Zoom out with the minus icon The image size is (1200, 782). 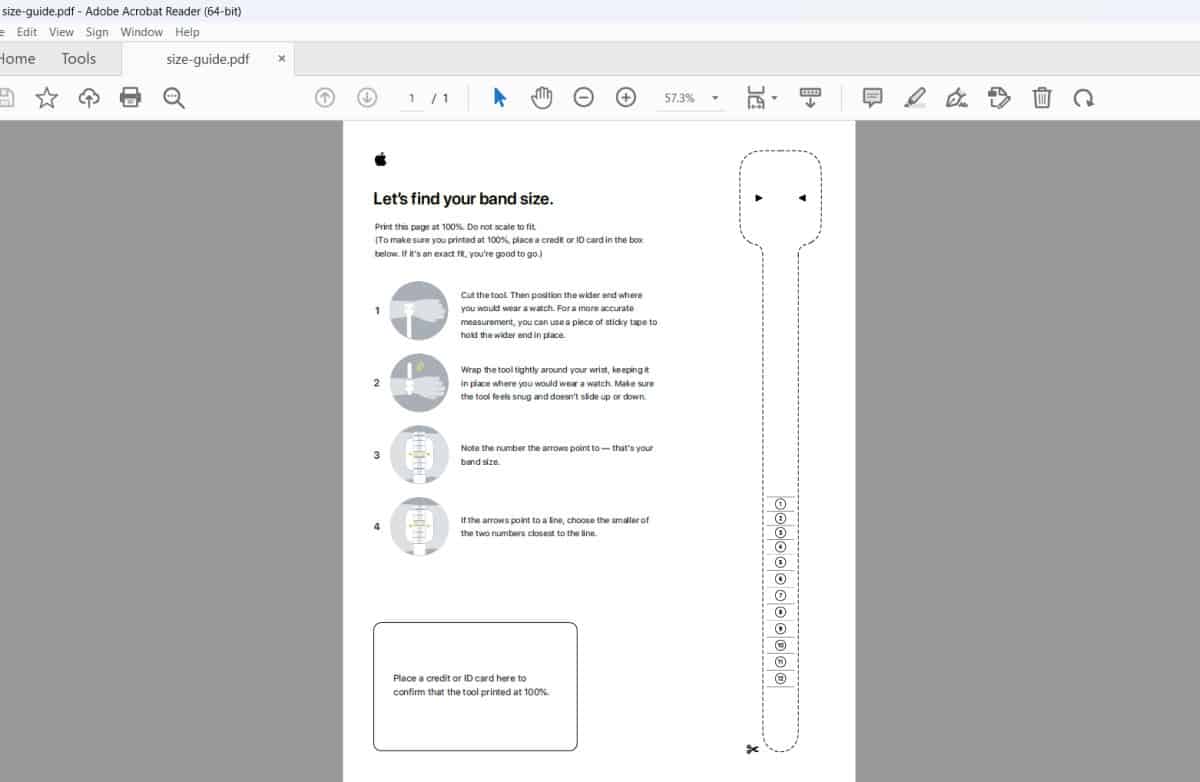point(584,98)
